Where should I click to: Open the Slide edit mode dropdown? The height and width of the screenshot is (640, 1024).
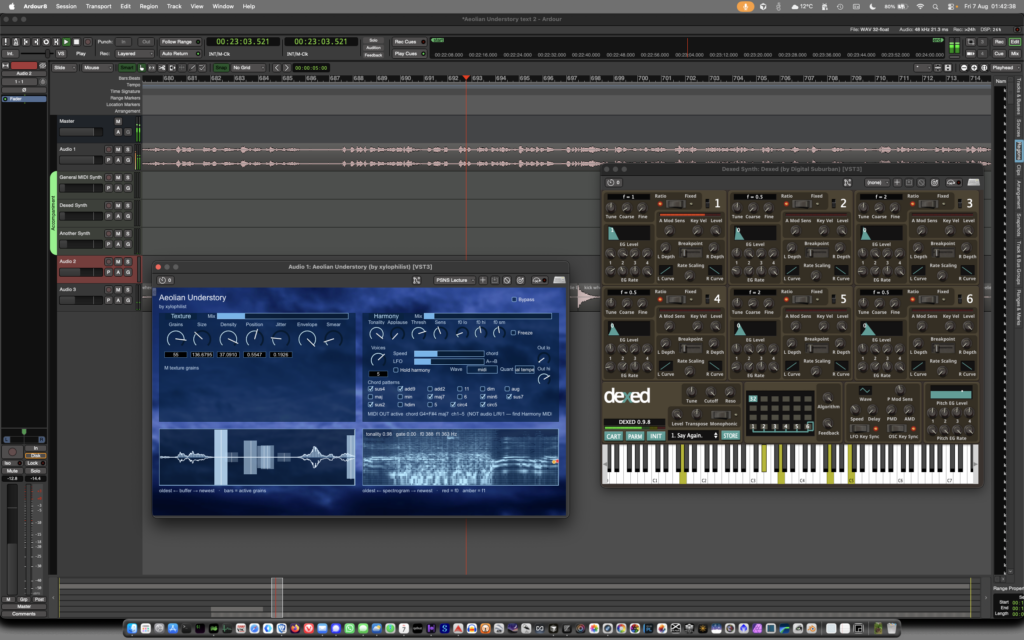click(63, 67)
